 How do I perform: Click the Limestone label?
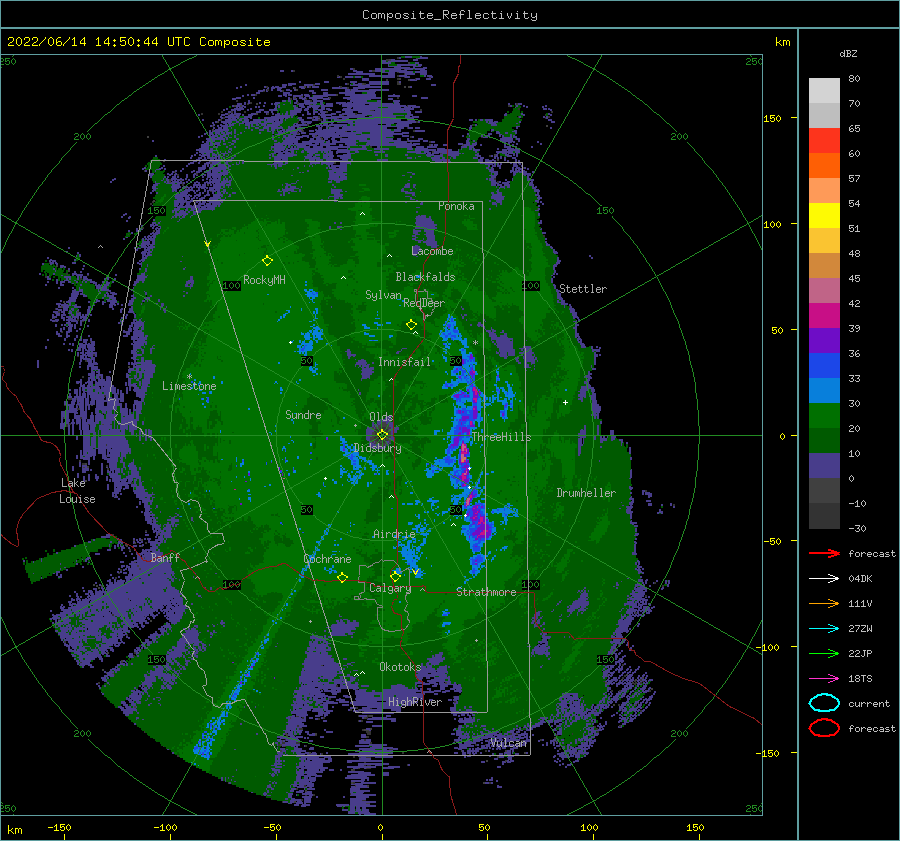point(189,386)
